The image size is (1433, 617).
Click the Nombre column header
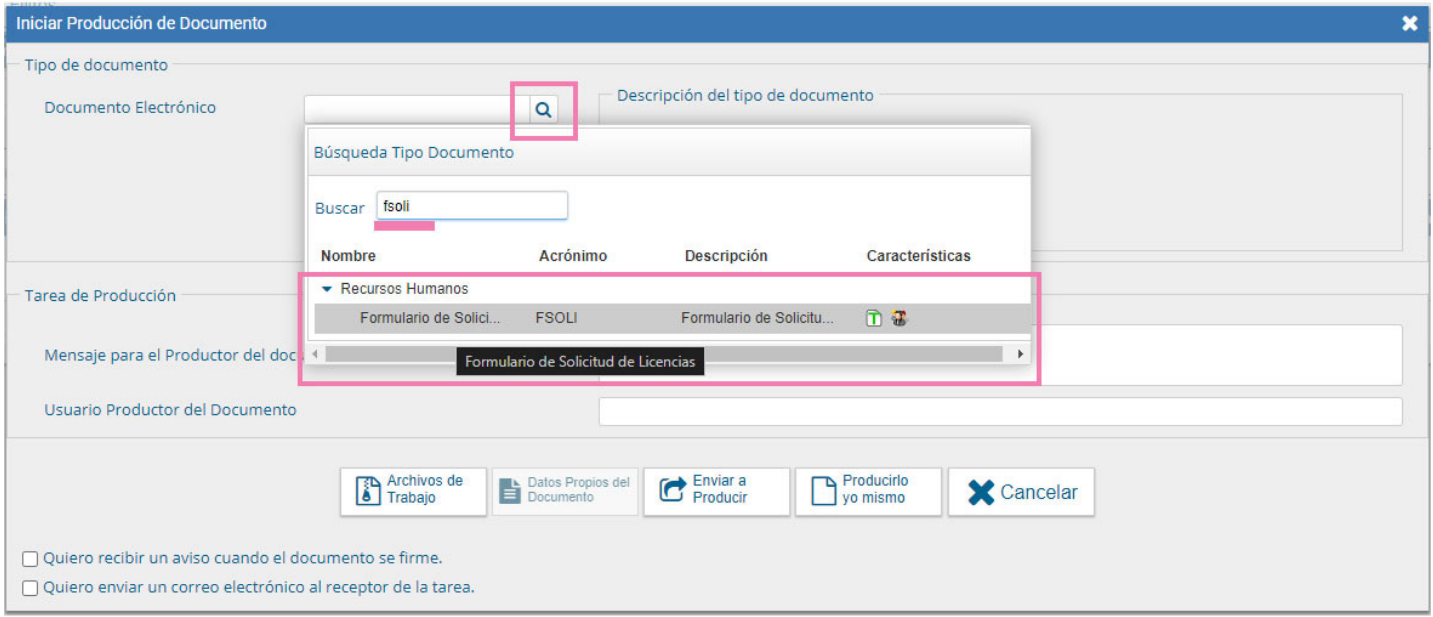coord(348,256)
